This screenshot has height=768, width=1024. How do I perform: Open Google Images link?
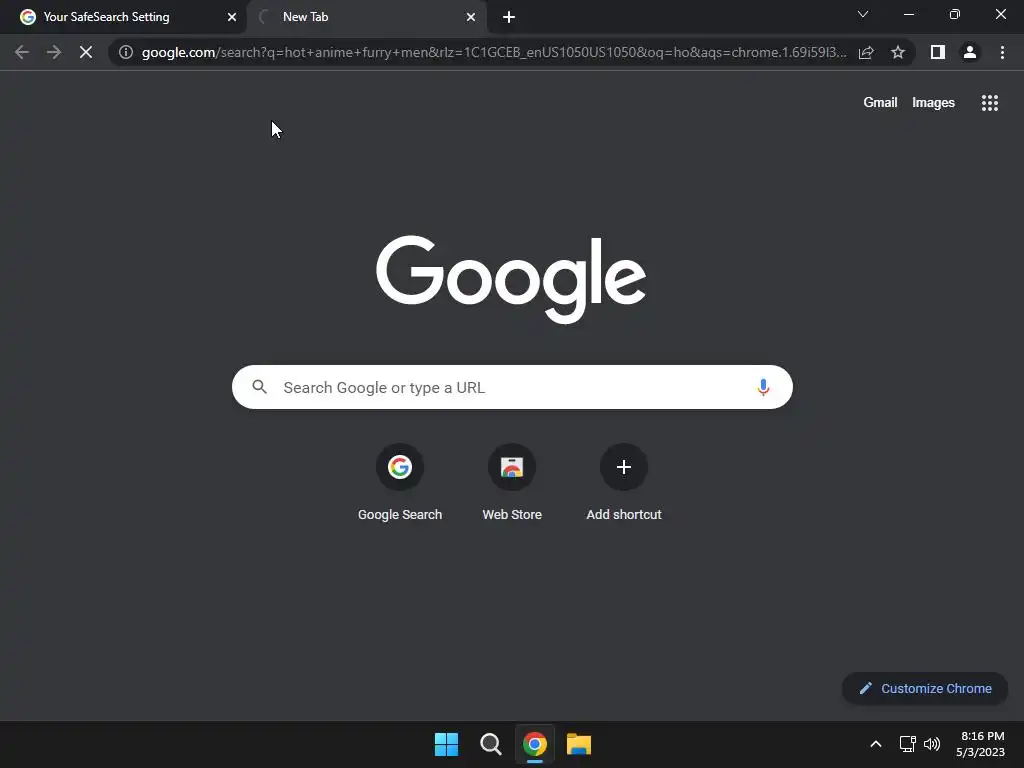(933, 103)
